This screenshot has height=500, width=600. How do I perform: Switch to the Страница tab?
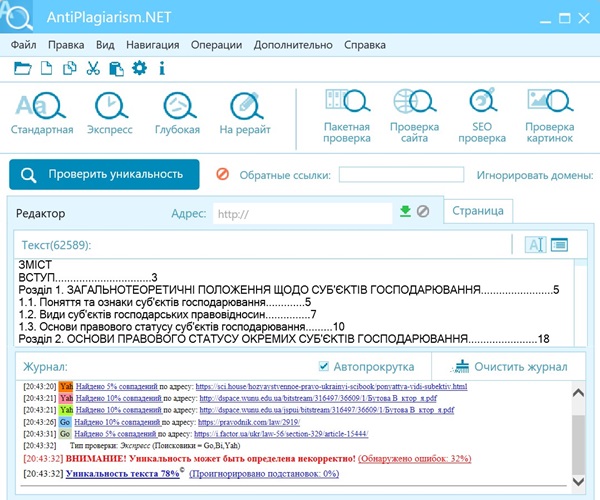click(478, 211)
